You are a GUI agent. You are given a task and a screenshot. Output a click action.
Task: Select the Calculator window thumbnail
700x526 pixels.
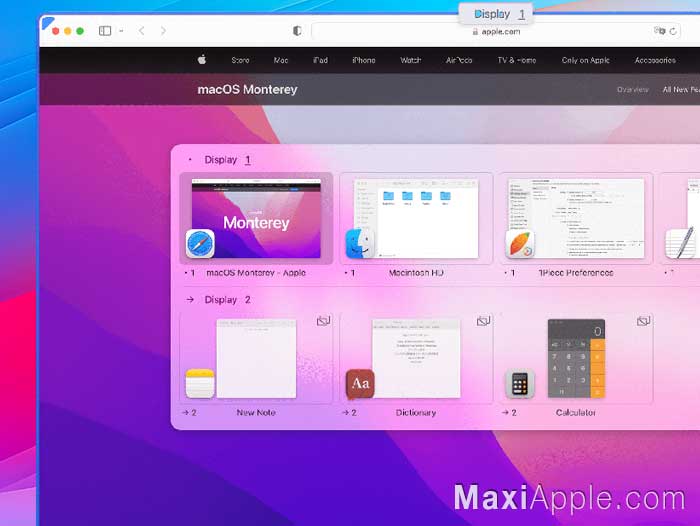coord(576,359)
